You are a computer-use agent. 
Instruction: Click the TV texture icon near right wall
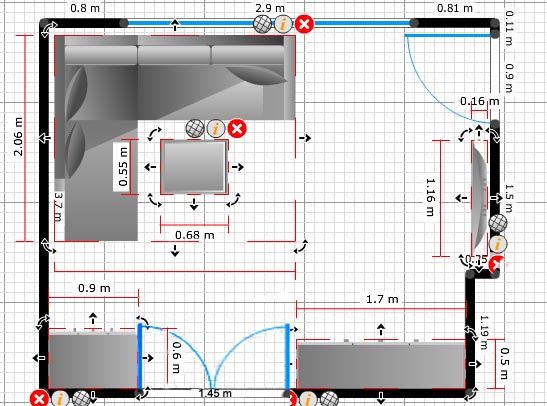498,223
